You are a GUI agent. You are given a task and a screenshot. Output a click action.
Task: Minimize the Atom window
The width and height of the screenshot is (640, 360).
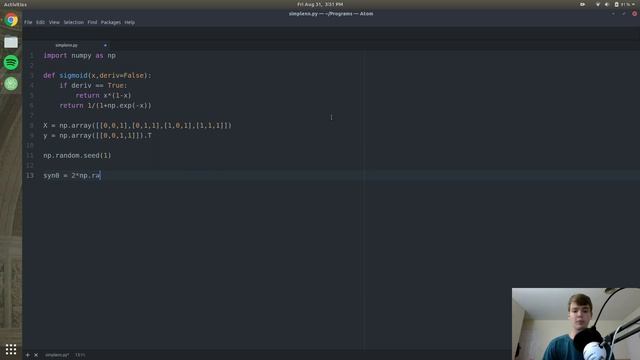[613, 13]
